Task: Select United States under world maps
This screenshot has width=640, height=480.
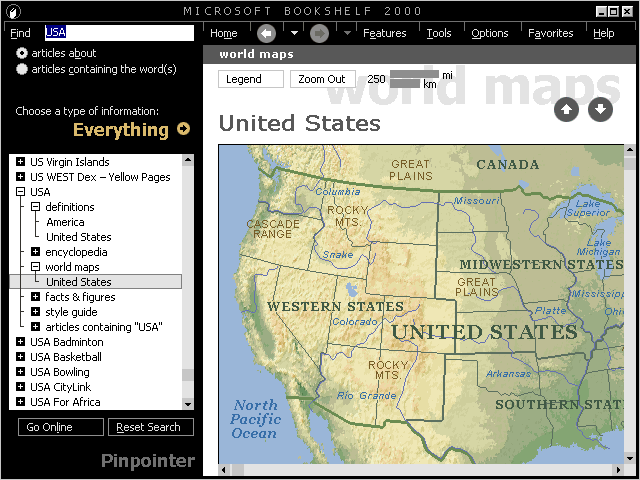Action: [x=79, y=282]
